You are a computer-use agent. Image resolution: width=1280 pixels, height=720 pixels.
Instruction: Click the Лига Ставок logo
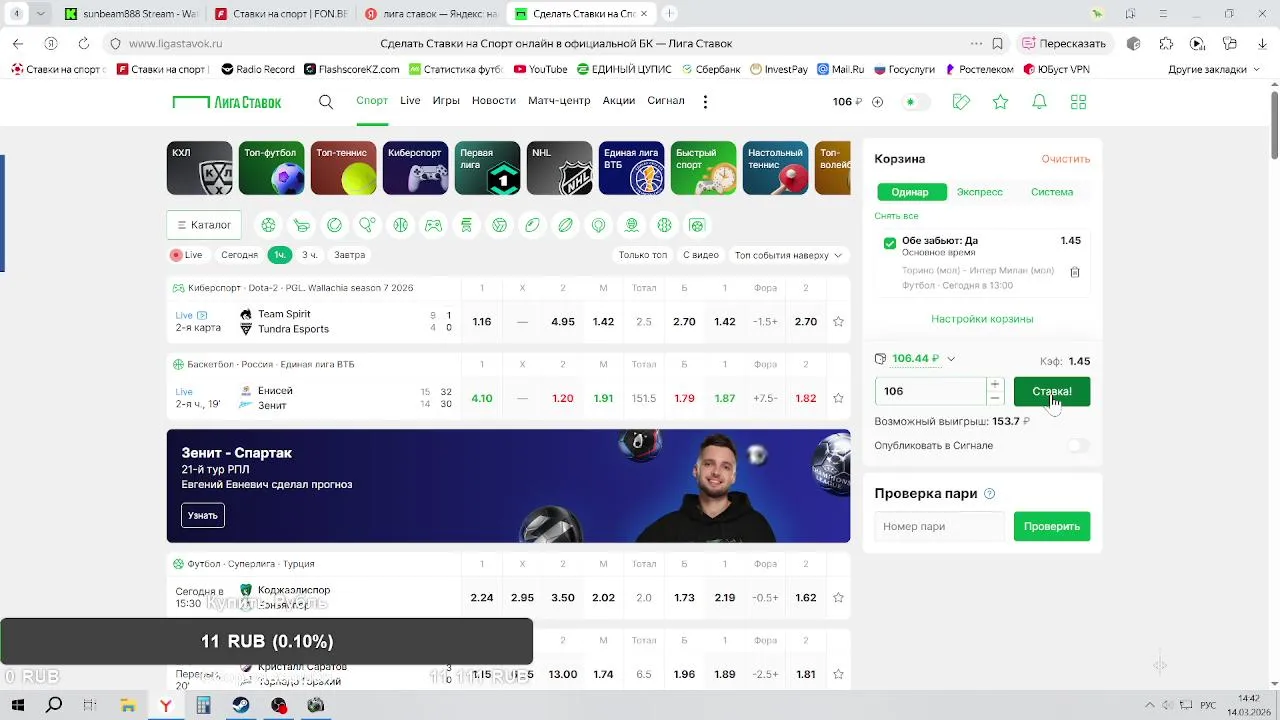pyautogui.click(x=227, y=102)
